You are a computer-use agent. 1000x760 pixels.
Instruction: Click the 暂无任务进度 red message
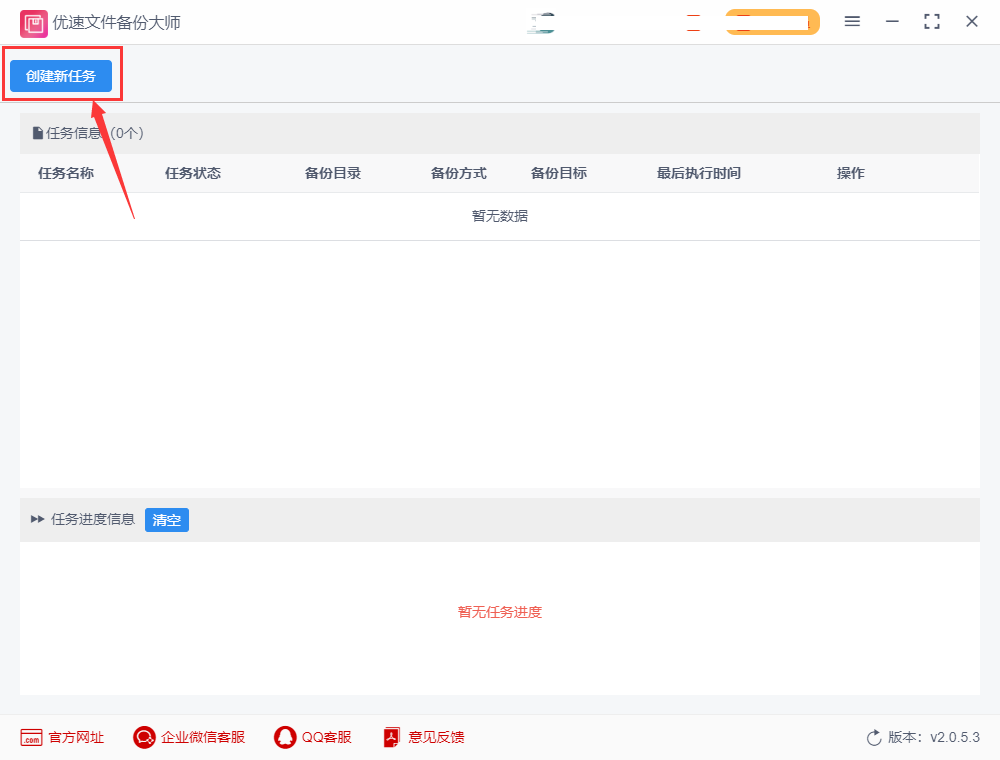point(500,612)
